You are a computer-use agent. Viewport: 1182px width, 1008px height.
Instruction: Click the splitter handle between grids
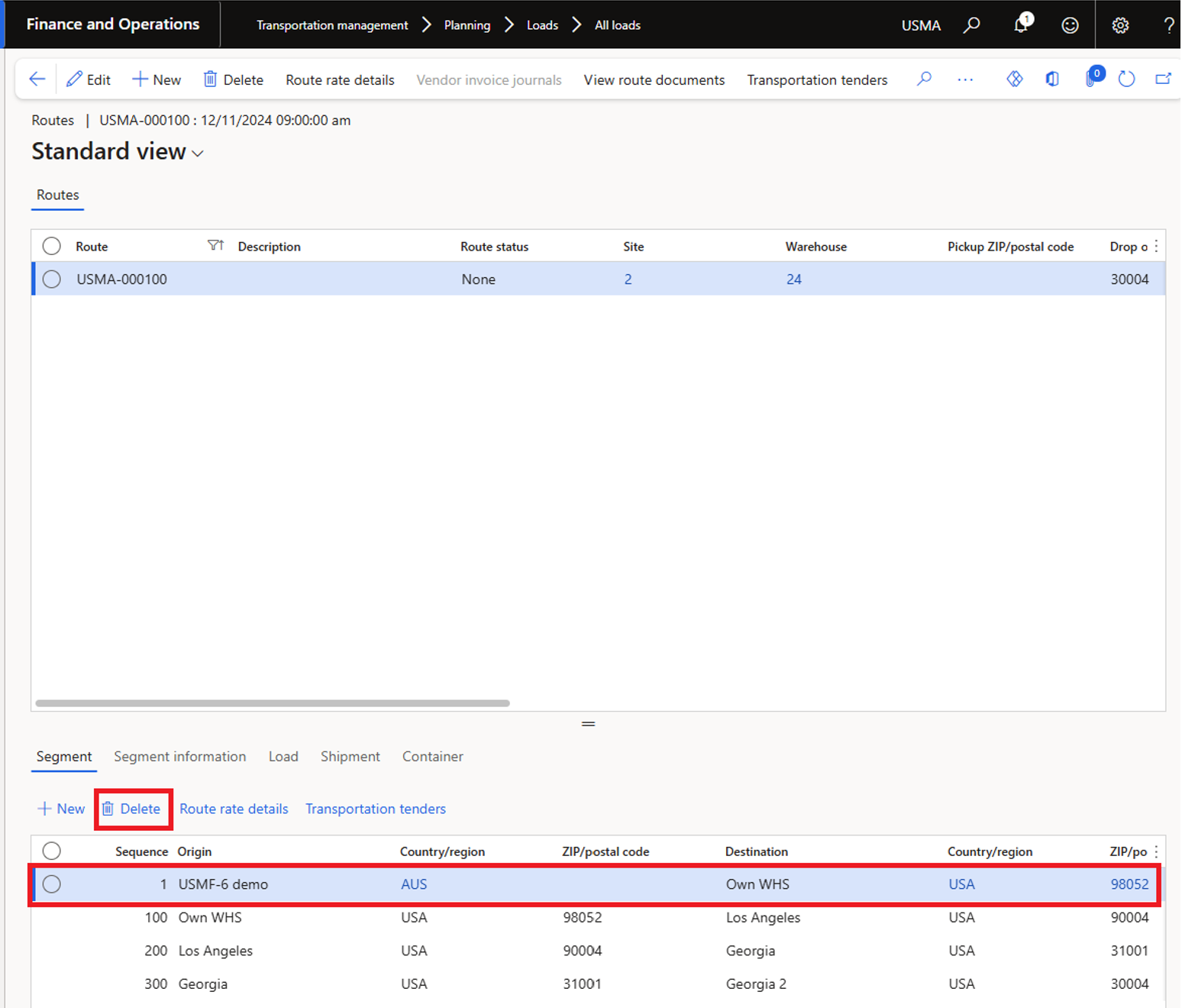[588, 723]
